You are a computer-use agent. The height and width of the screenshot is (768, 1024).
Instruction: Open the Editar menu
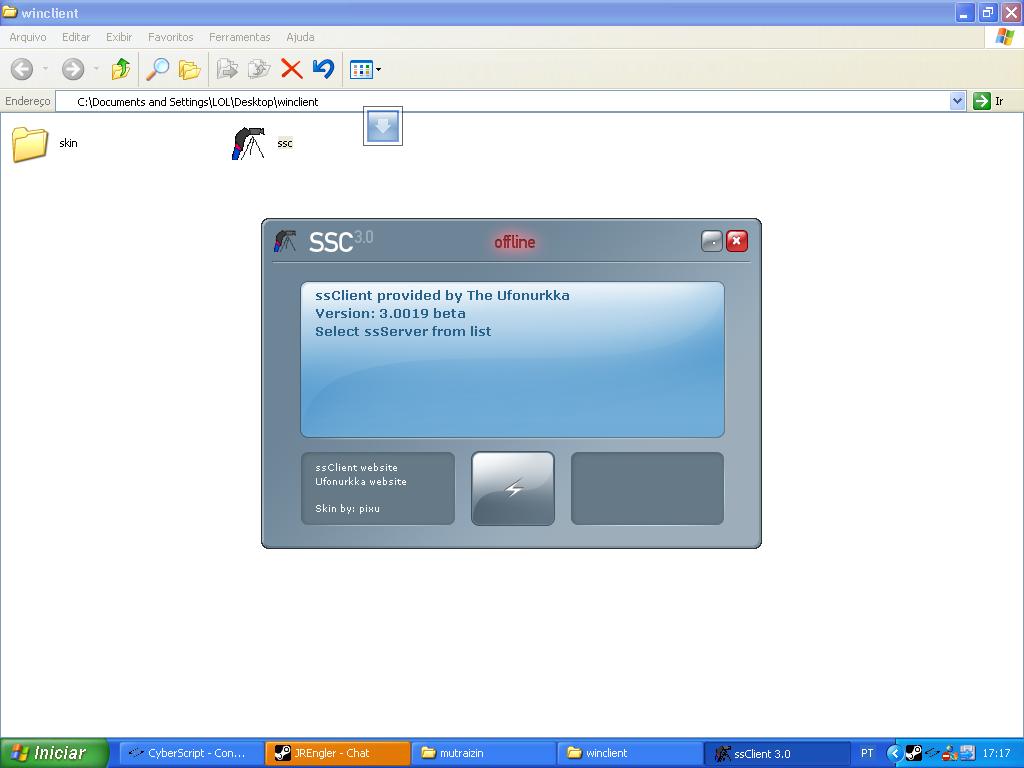pyautogui.click(x=76, y=37)
